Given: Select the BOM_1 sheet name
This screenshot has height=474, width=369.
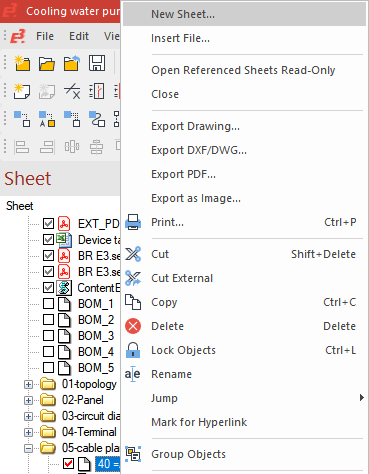Looking at the screenshot, I should 96,303.
